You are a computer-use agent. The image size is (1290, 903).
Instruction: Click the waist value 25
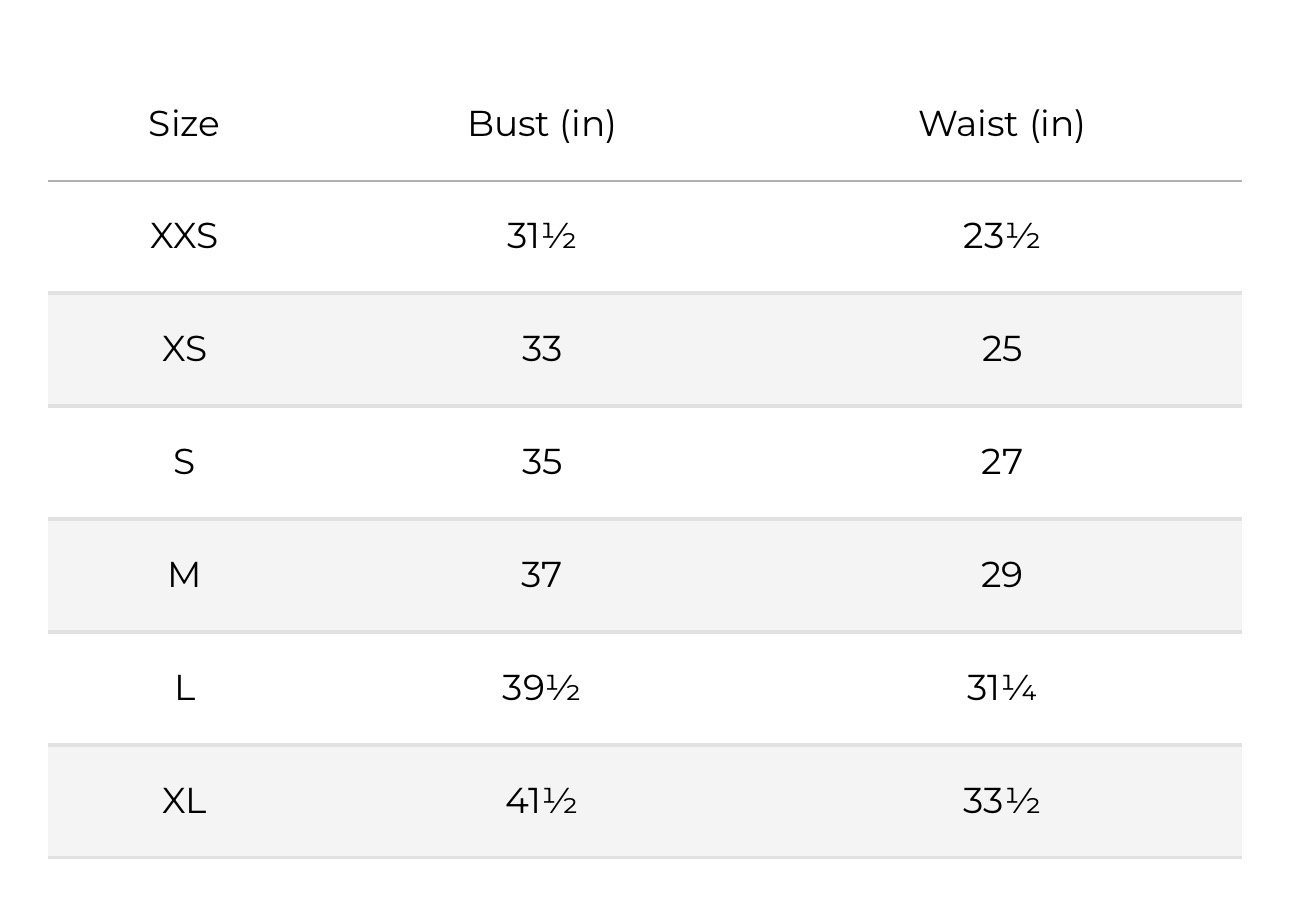coord(1001,349)
